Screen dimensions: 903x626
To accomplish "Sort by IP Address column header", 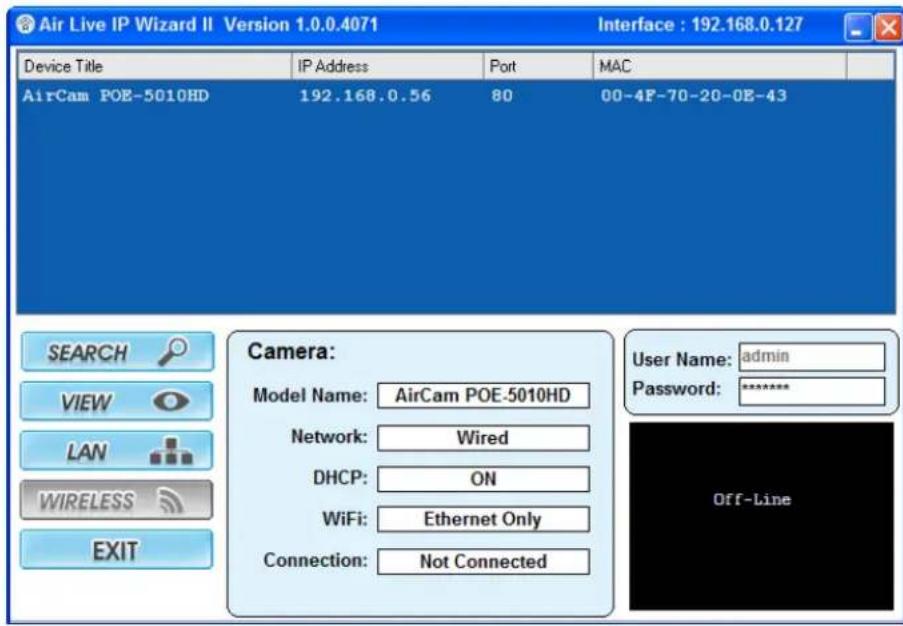I will coord(388,66).
